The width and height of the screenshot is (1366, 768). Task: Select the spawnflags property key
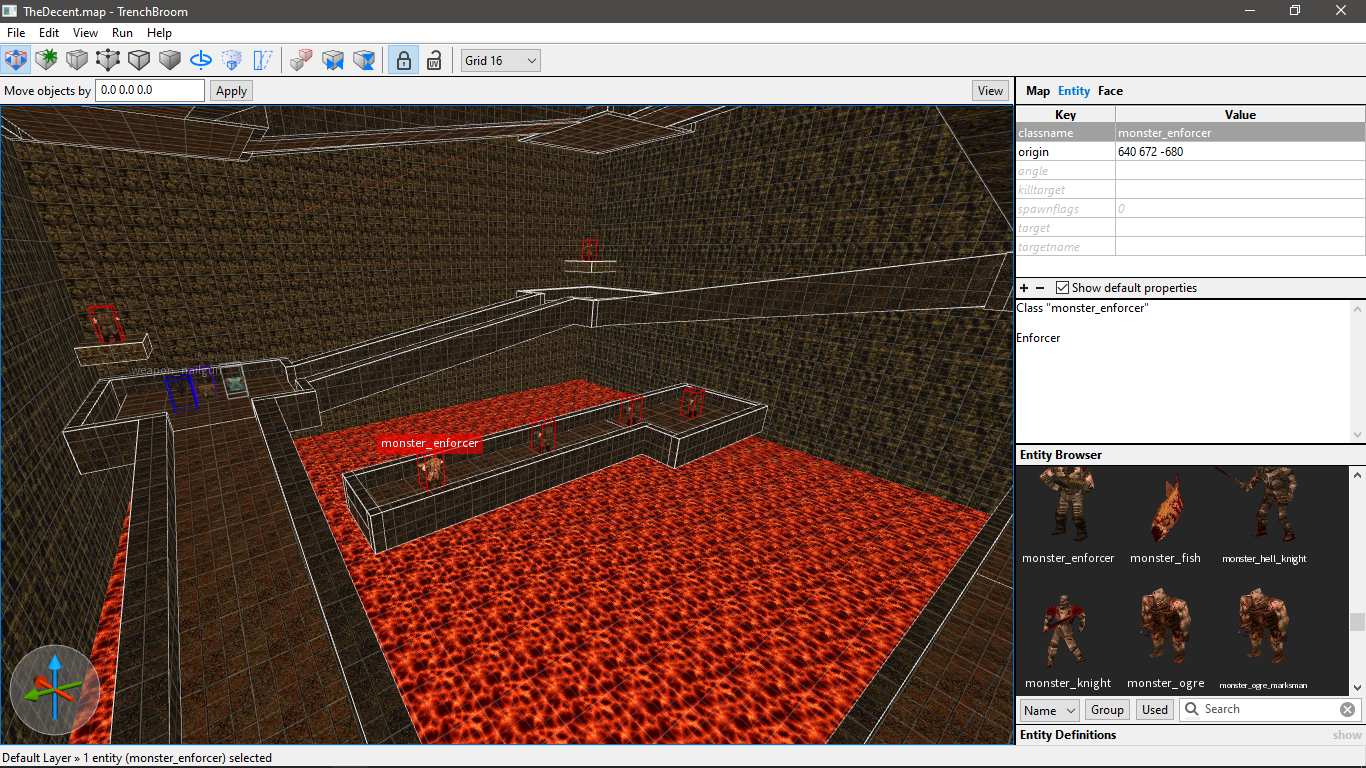pyautogui.click(x=1065, y=209)
